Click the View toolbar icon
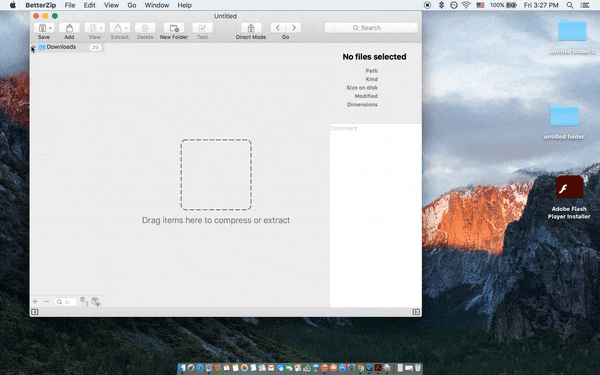The image size is (600, 375). click(93, 28)
